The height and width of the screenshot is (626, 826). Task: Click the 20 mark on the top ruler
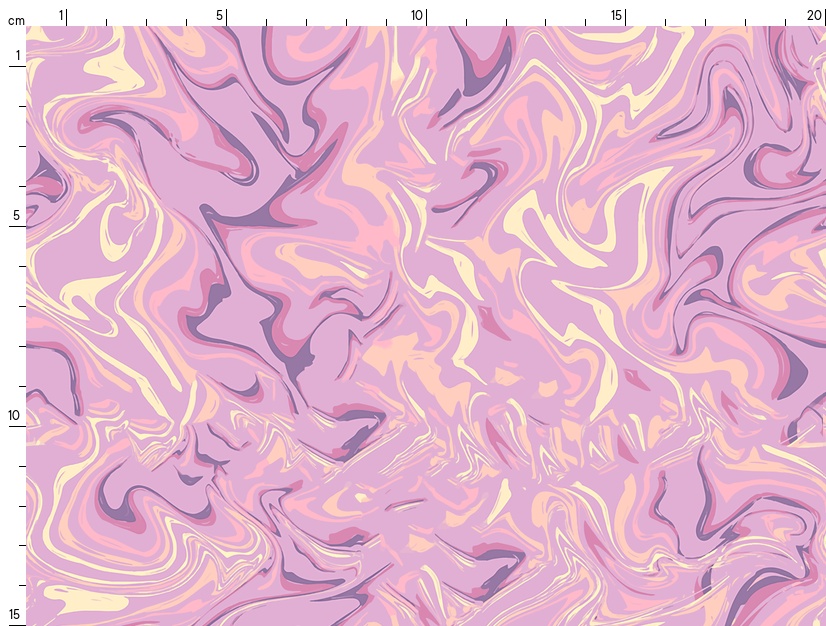pos(815,15)
